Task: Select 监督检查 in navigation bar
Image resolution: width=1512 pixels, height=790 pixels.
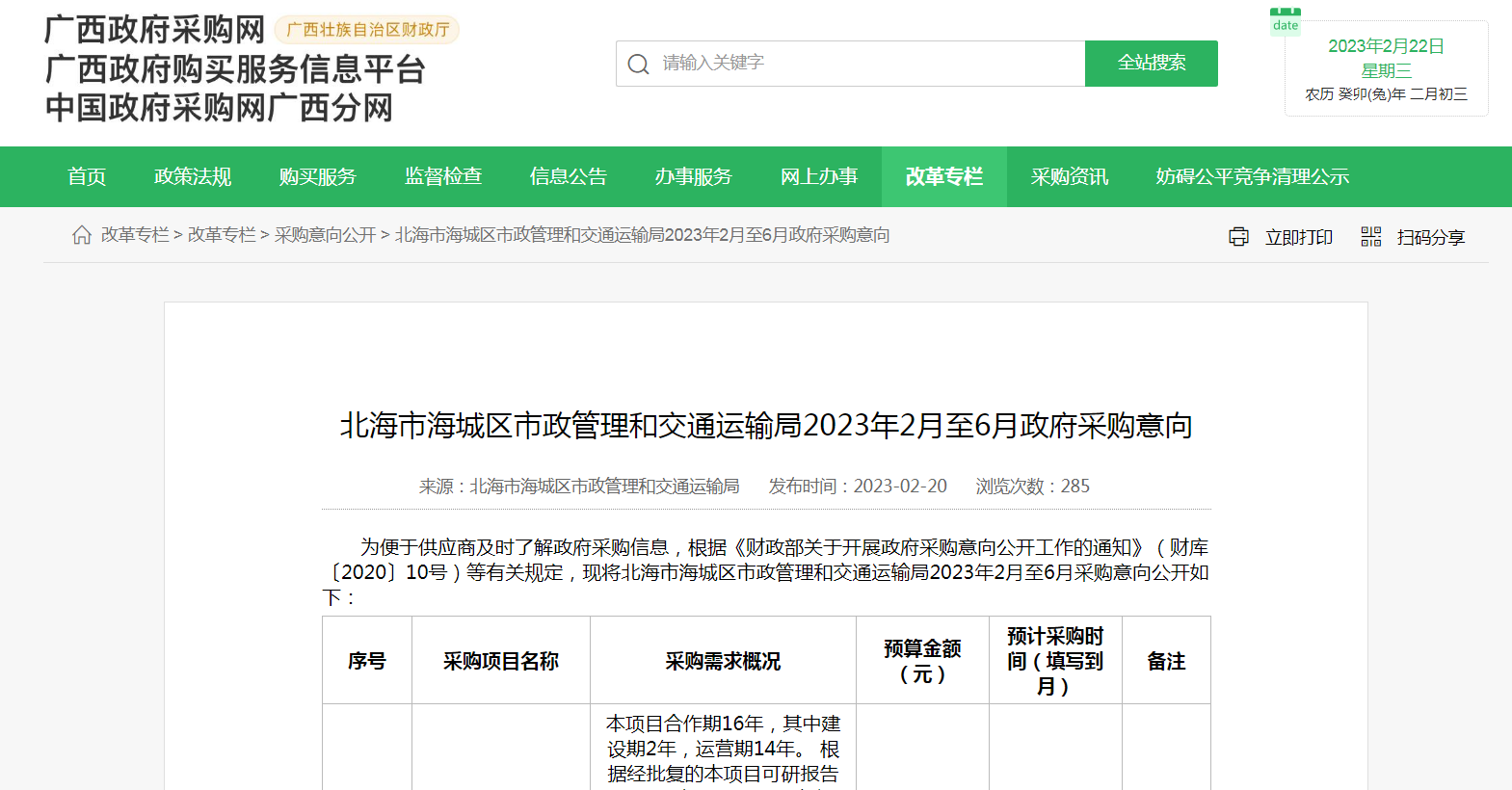Action: [x=443, y=177]
